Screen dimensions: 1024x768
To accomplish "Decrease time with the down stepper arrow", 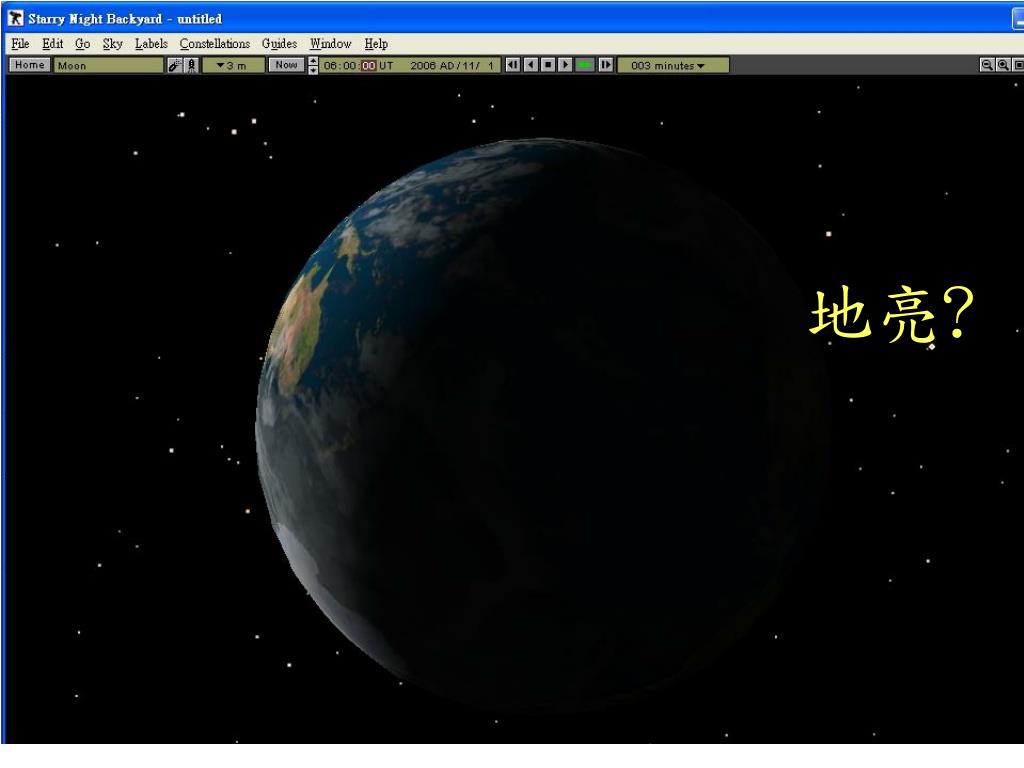I will tap(313, 70).
